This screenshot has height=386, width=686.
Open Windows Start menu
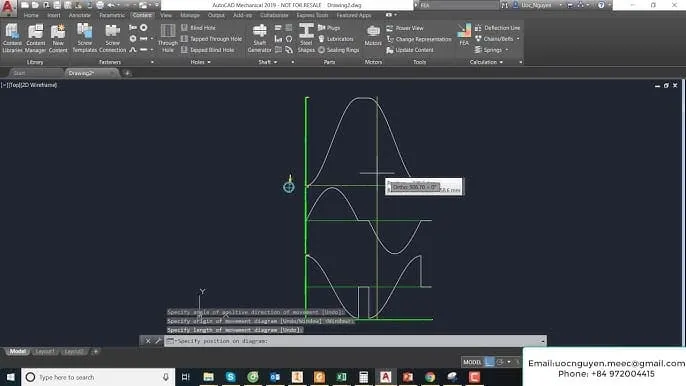(10, 377)
